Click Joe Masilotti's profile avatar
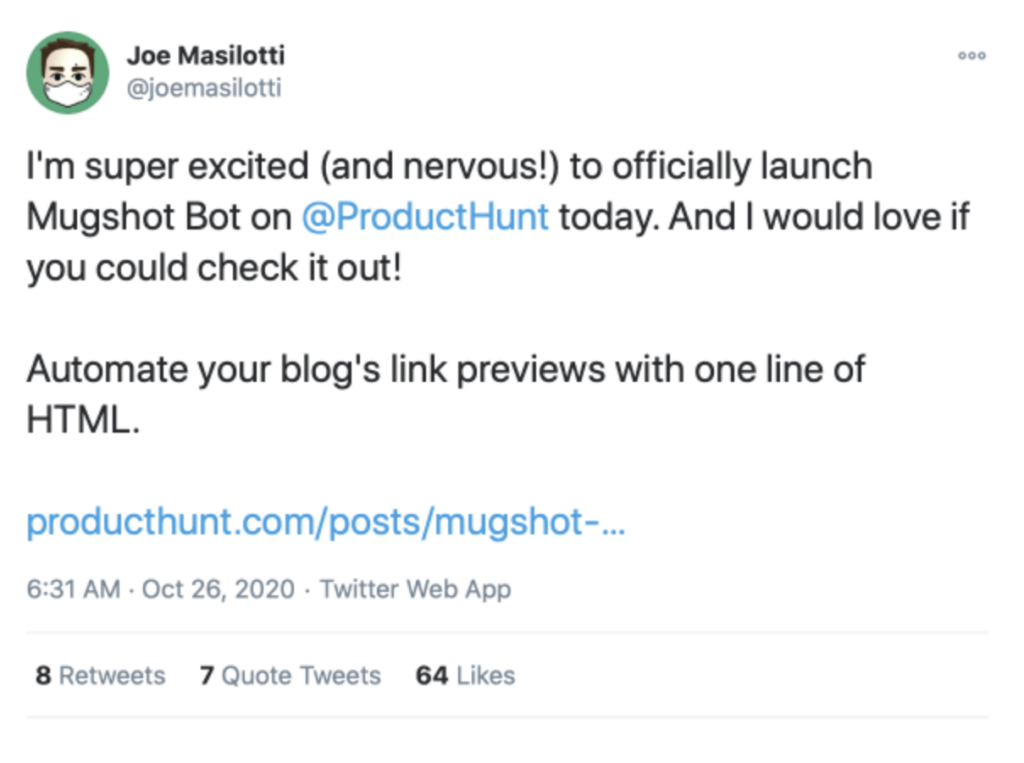 coord(68,72)
